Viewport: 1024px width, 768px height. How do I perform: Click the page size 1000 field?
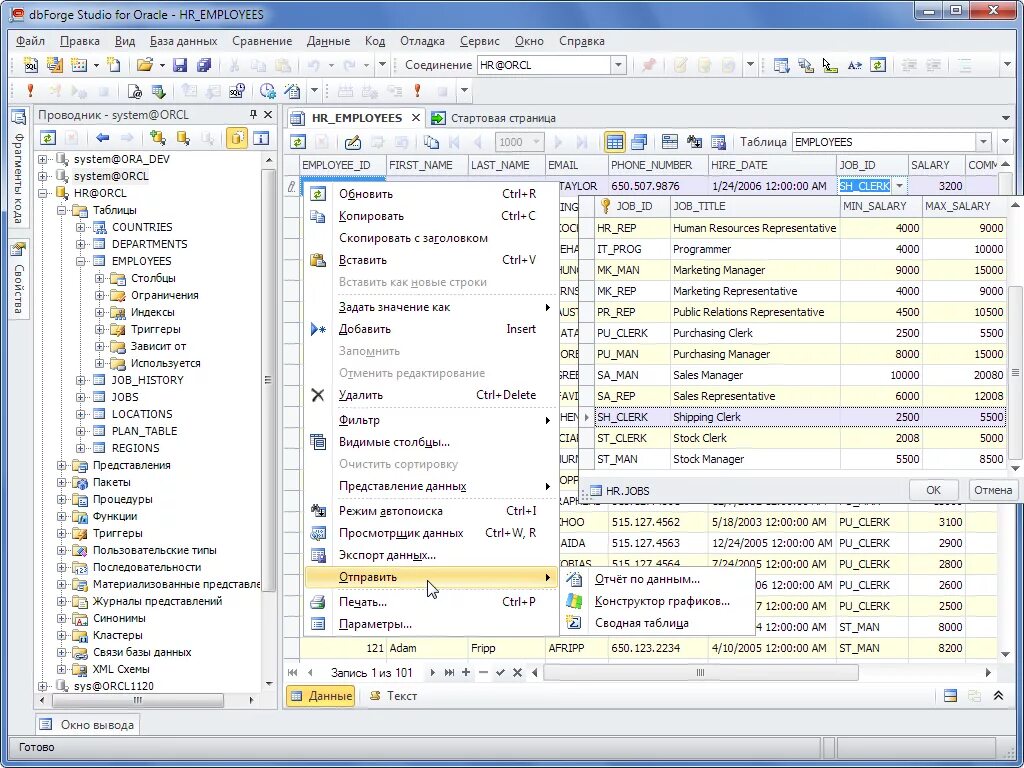pyautogui.click(x=519, y=142)
